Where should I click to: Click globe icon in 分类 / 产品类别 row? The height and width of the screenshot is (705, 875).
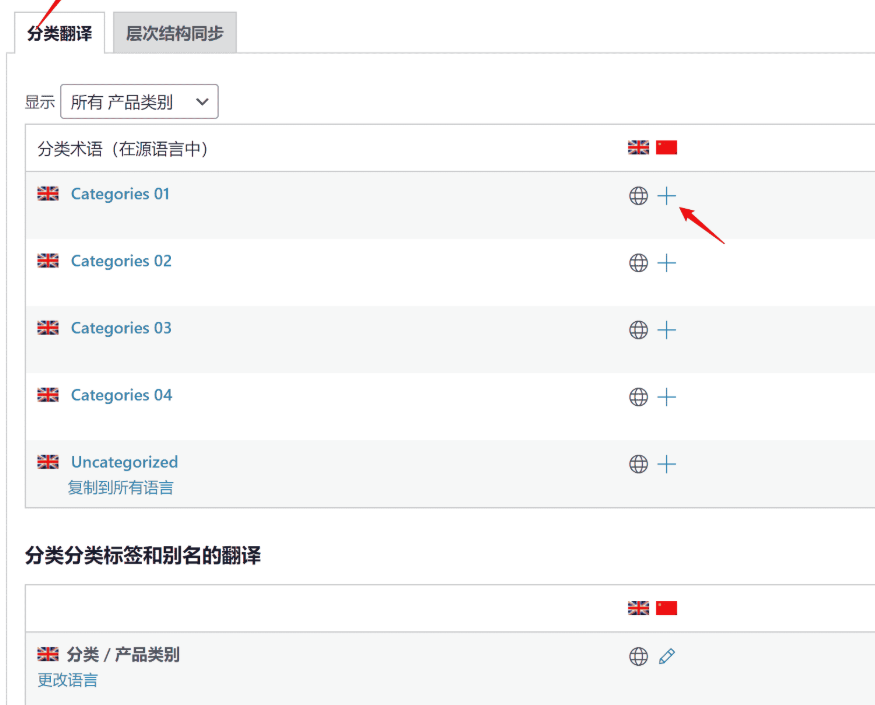(638, 656)
